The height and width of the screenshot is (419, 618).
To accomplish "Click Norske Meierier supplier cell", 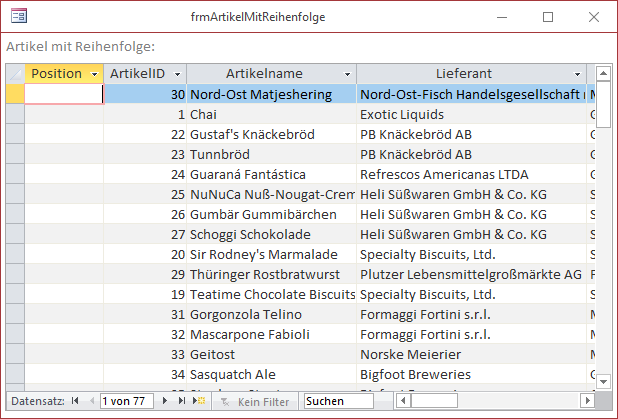I will [x=471, y=354].
